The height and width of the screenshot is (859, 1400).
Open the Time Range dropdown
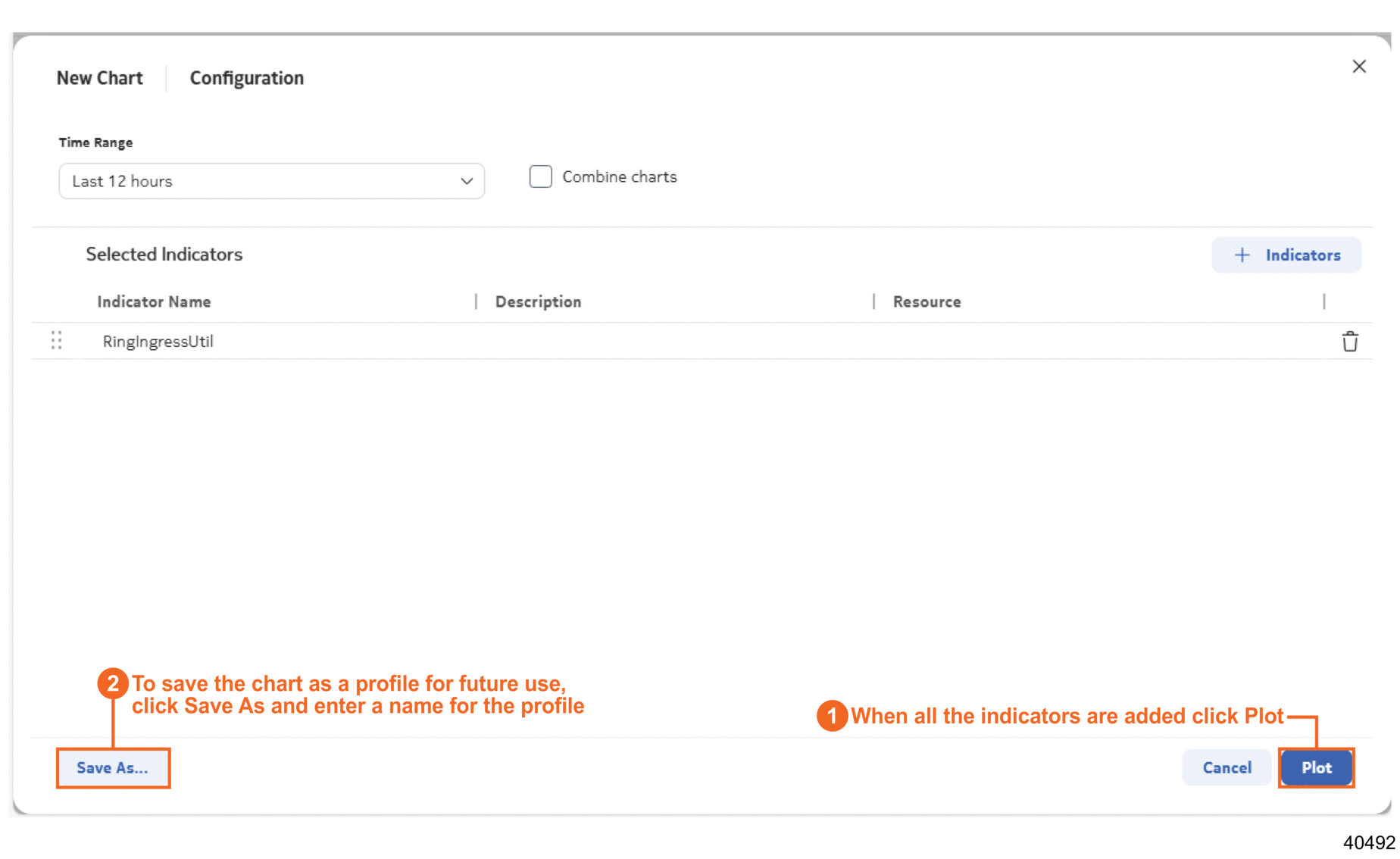pyautogui.click(x=271, y=181)
